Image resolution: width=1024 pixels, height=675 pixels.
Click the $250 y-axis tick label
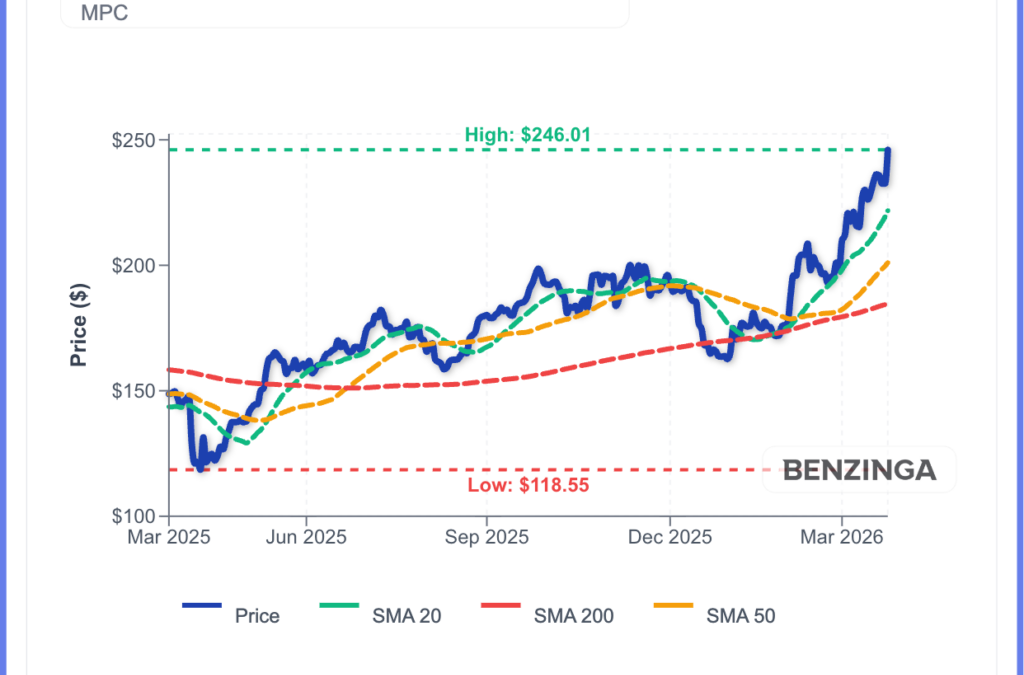(132, 140)
